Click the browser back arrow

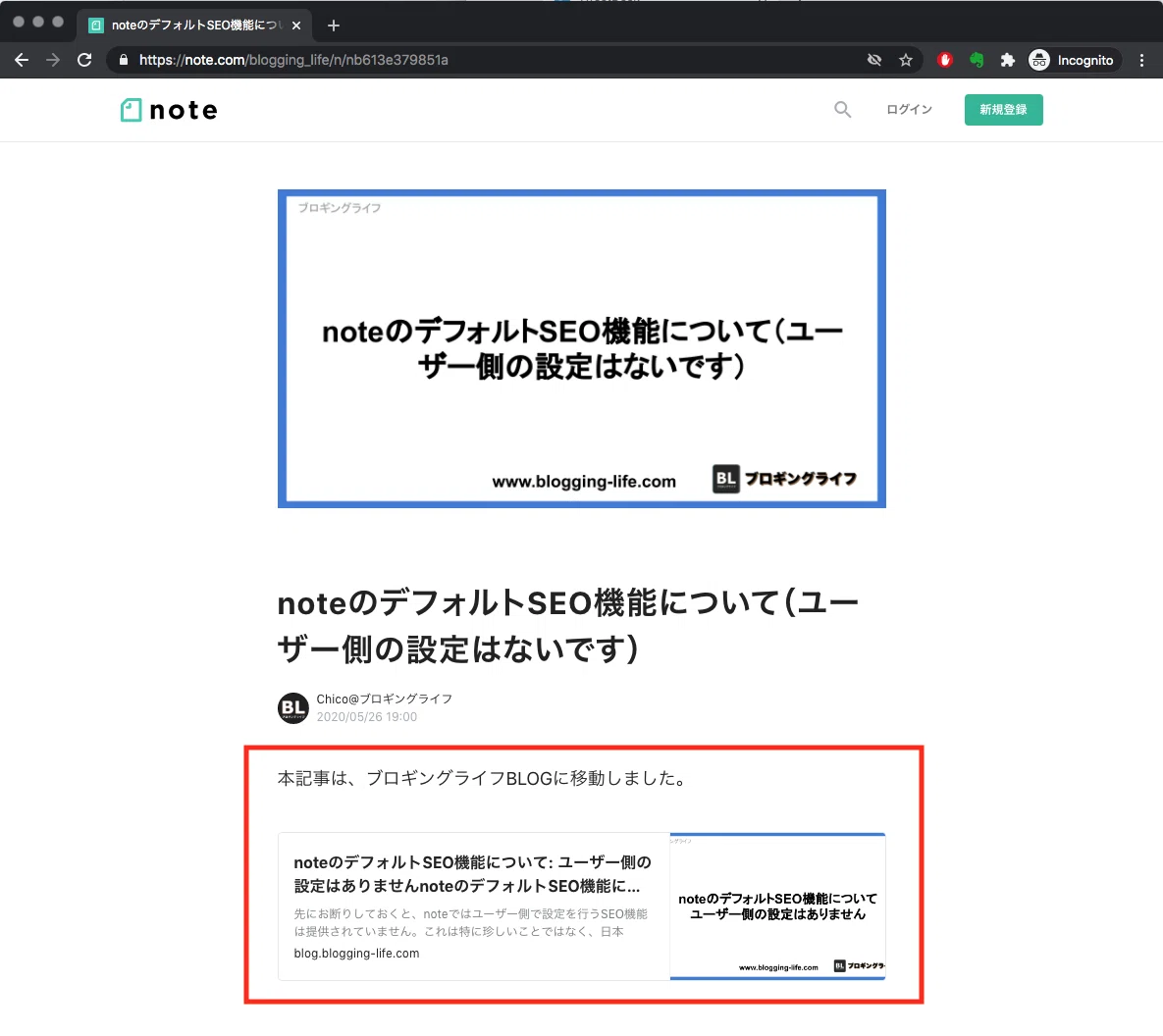[22, 60]
